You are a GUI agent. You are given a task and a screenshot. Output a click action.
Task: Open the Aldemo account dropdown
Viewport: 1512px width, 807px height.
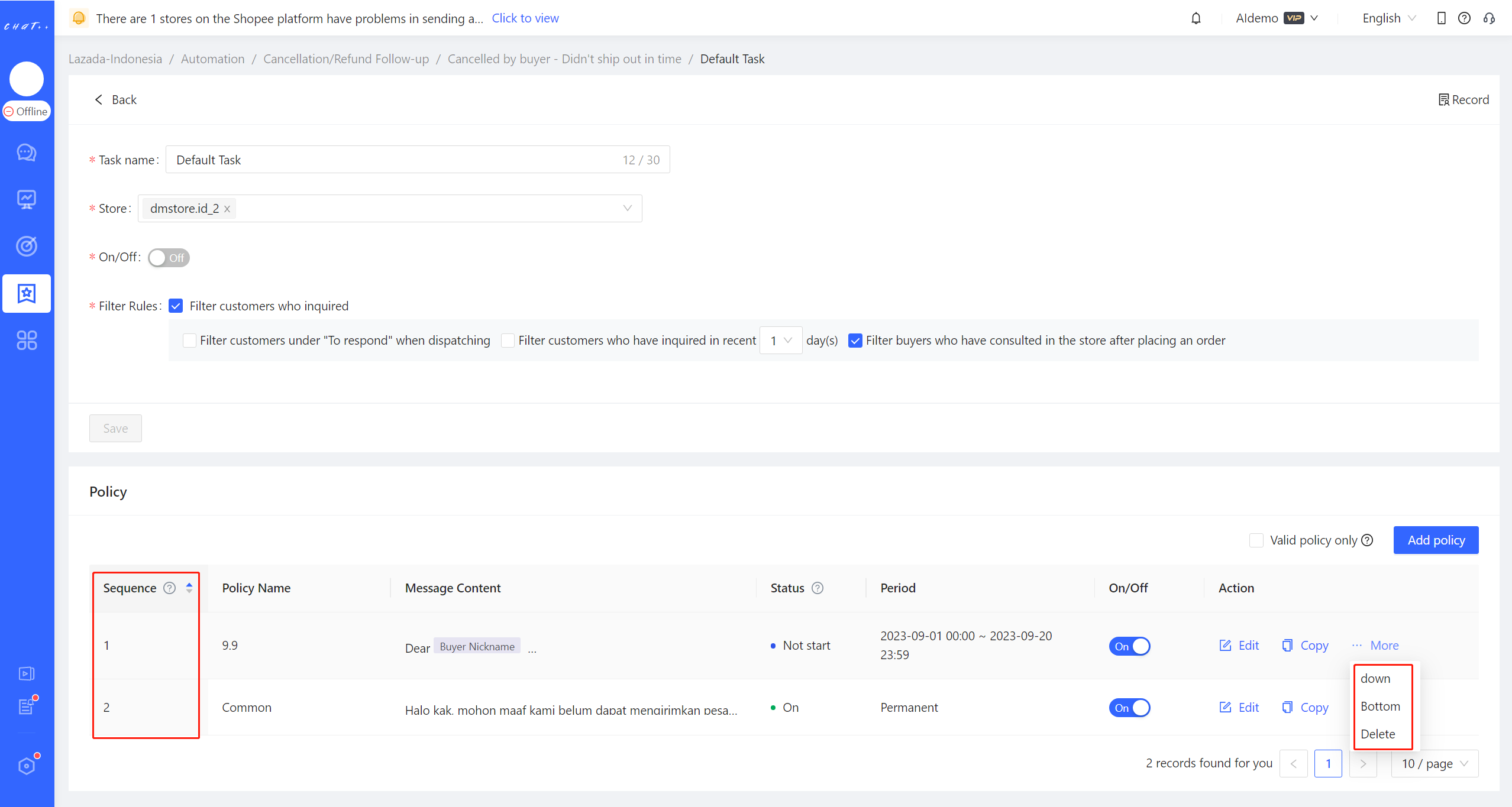(x=1277, y=18)
